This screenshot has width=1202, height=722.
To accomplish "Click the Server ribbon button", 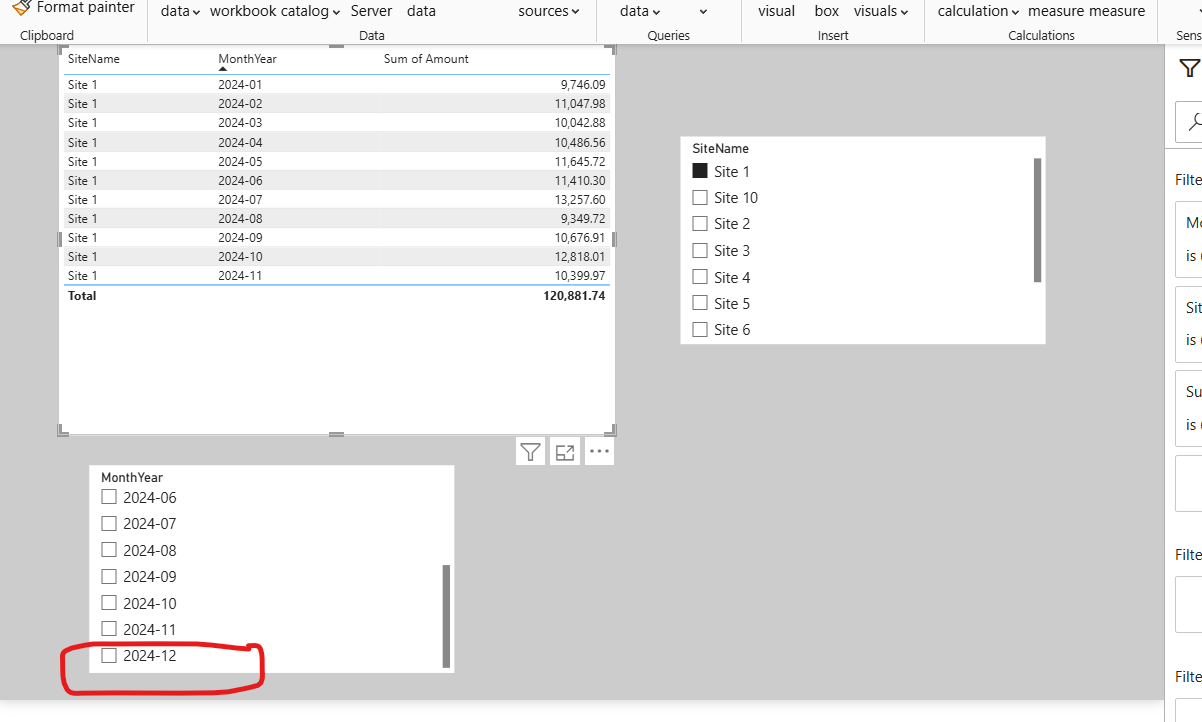I will tap(371, 11).
